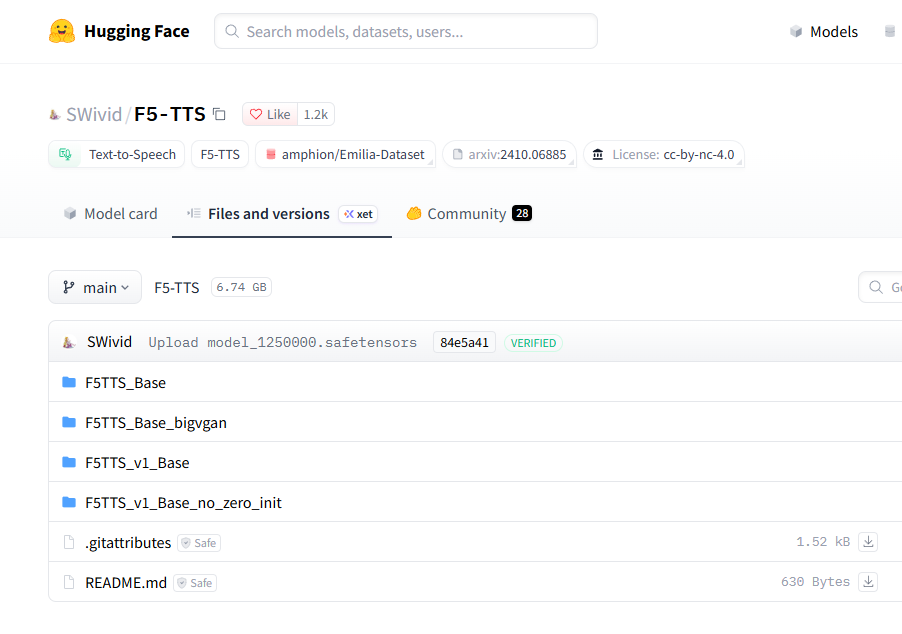Select the Text-to-Speech task tag
Screen dimensions: 902x634
click(x=116, y=154)
